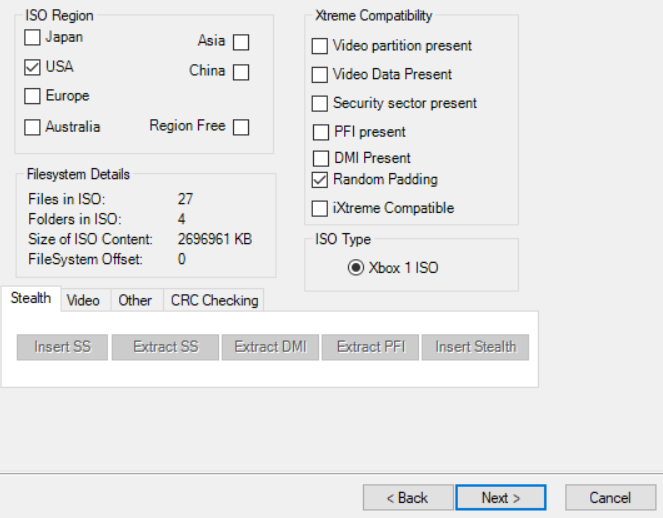Click the Extract SS button

(165, 347)
